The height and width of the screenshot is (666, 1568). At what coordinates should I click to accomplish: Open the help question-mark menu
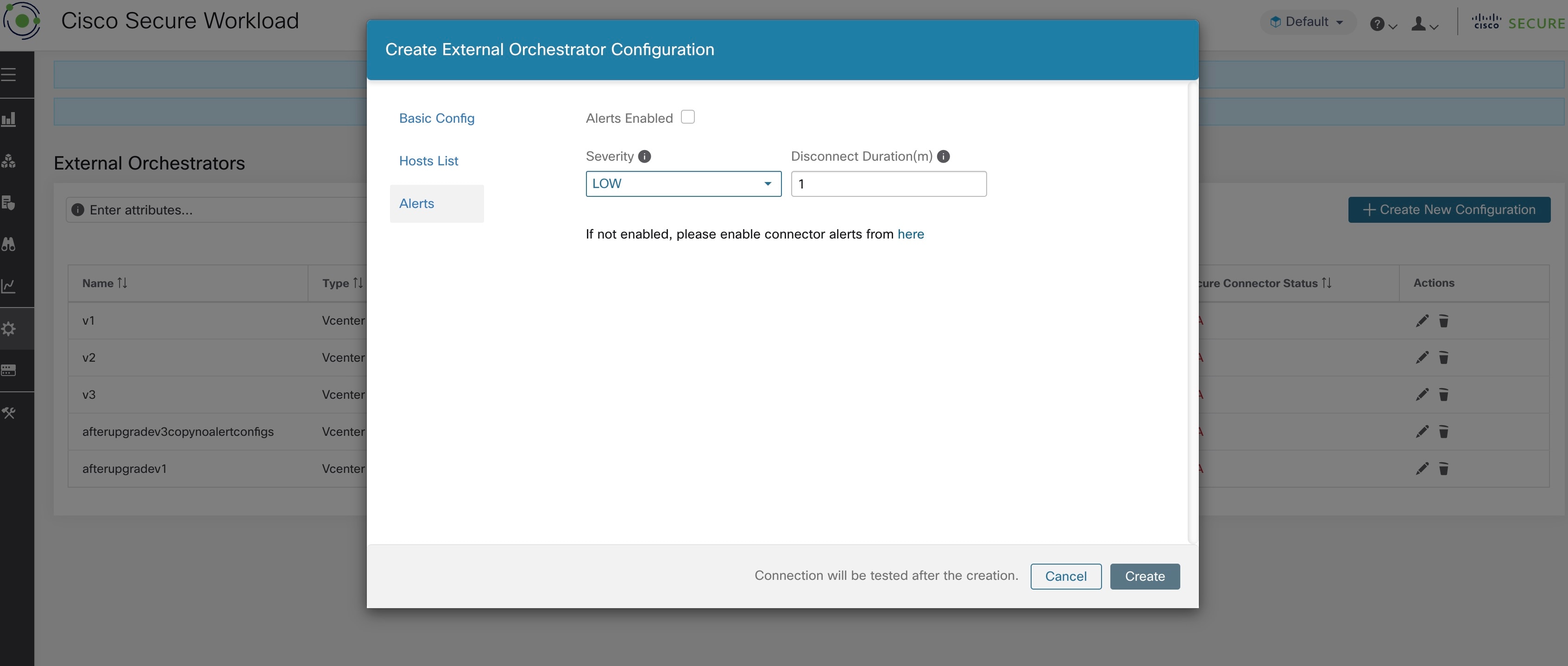[1383, 25]
